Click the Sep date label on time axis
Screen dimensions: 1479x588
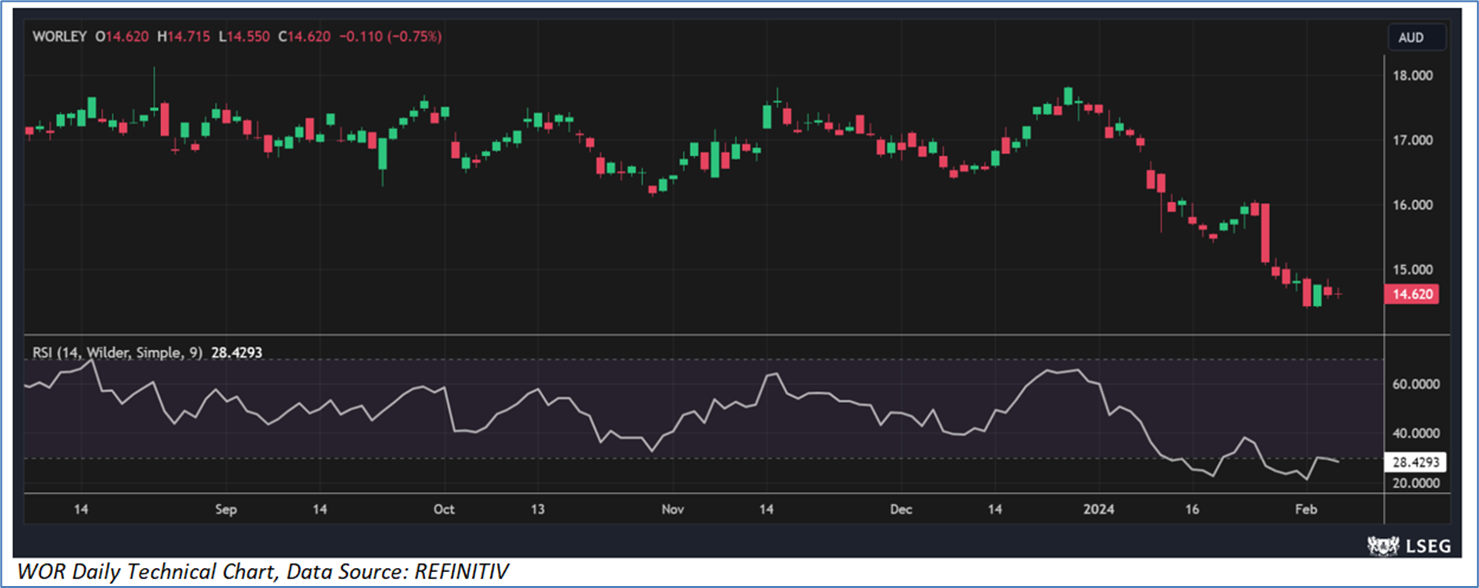pyautogui.click(x=226, y=509)
